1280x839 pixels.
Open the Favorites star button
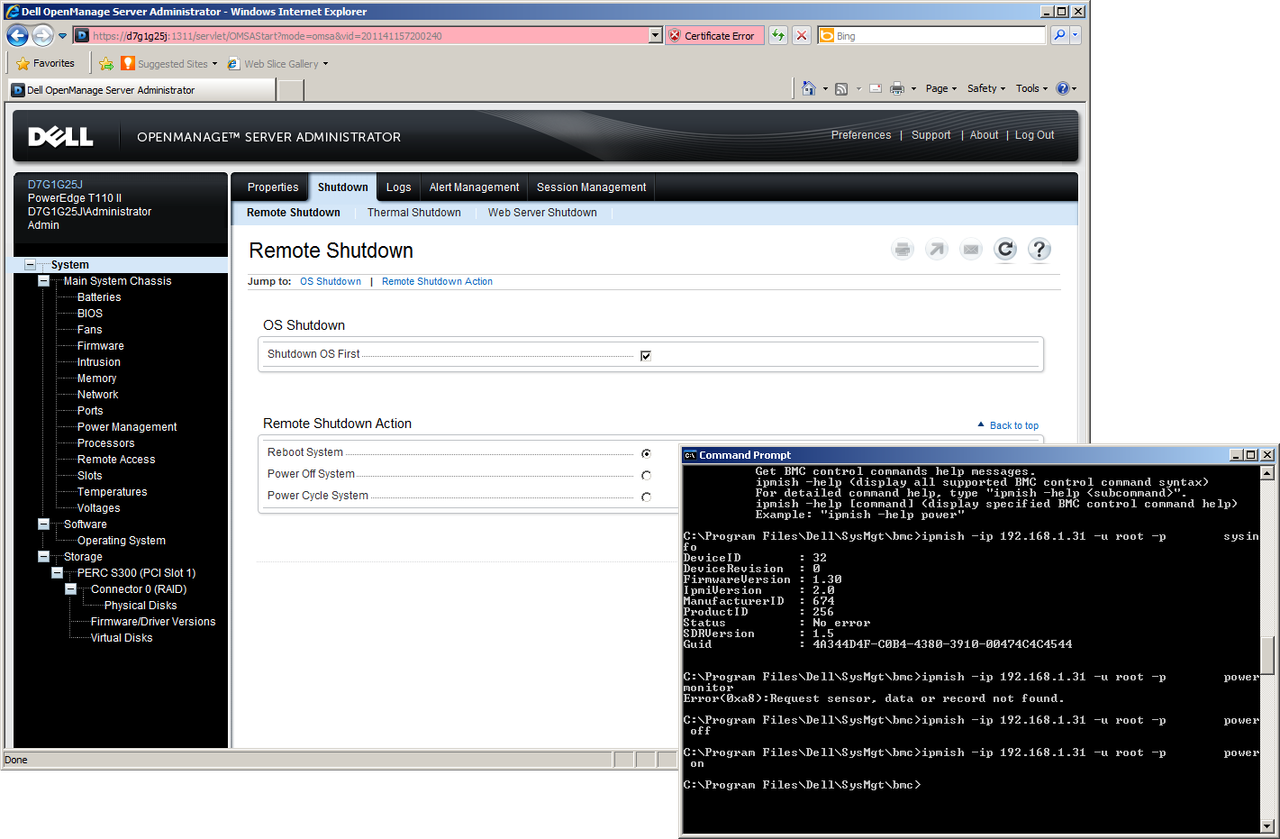(x=45, y=63)
